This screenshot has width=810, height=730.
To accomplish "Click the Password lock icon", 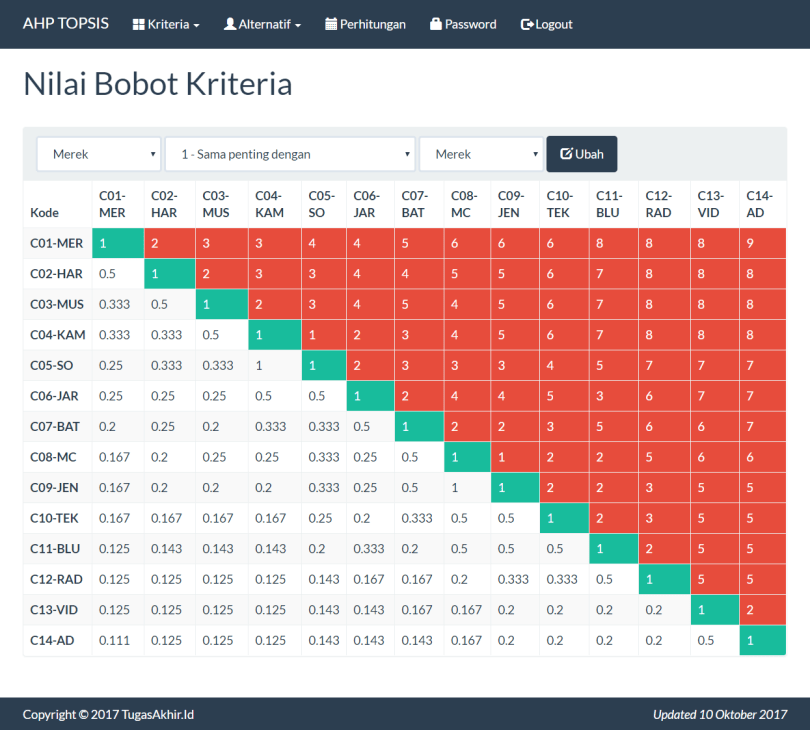I will pos(436,24).
